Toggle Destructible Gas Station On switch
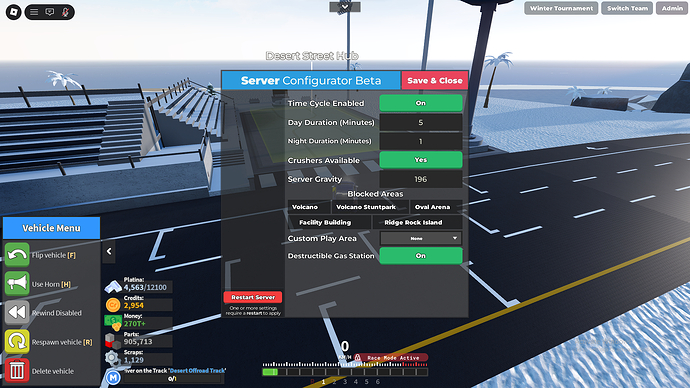Screen dimensions: 690x388 point(421,256)
